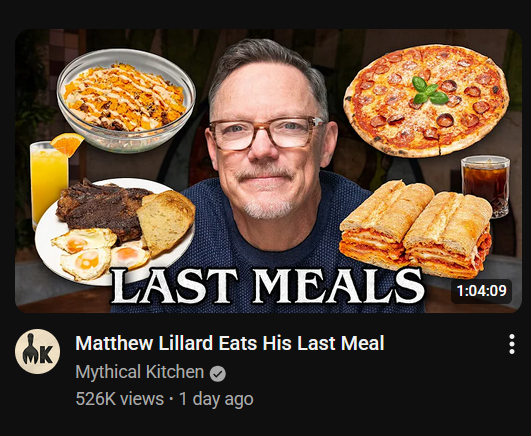531x436 pixels.
Task: Click the verified checkmark badge
Action: (218, 374)
